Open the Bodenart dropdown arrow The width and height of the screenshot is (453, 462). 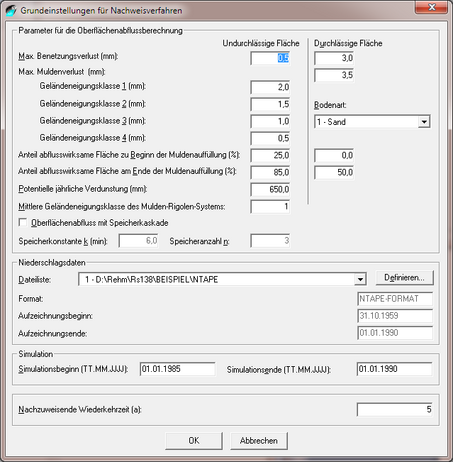pyautogui.click(x=424, y=122)
